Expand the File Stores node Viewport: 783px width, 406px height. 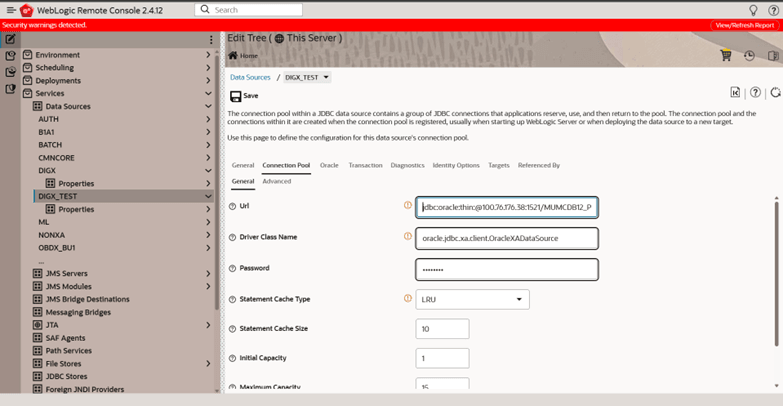pyautogui.click(x=208, y=364)
